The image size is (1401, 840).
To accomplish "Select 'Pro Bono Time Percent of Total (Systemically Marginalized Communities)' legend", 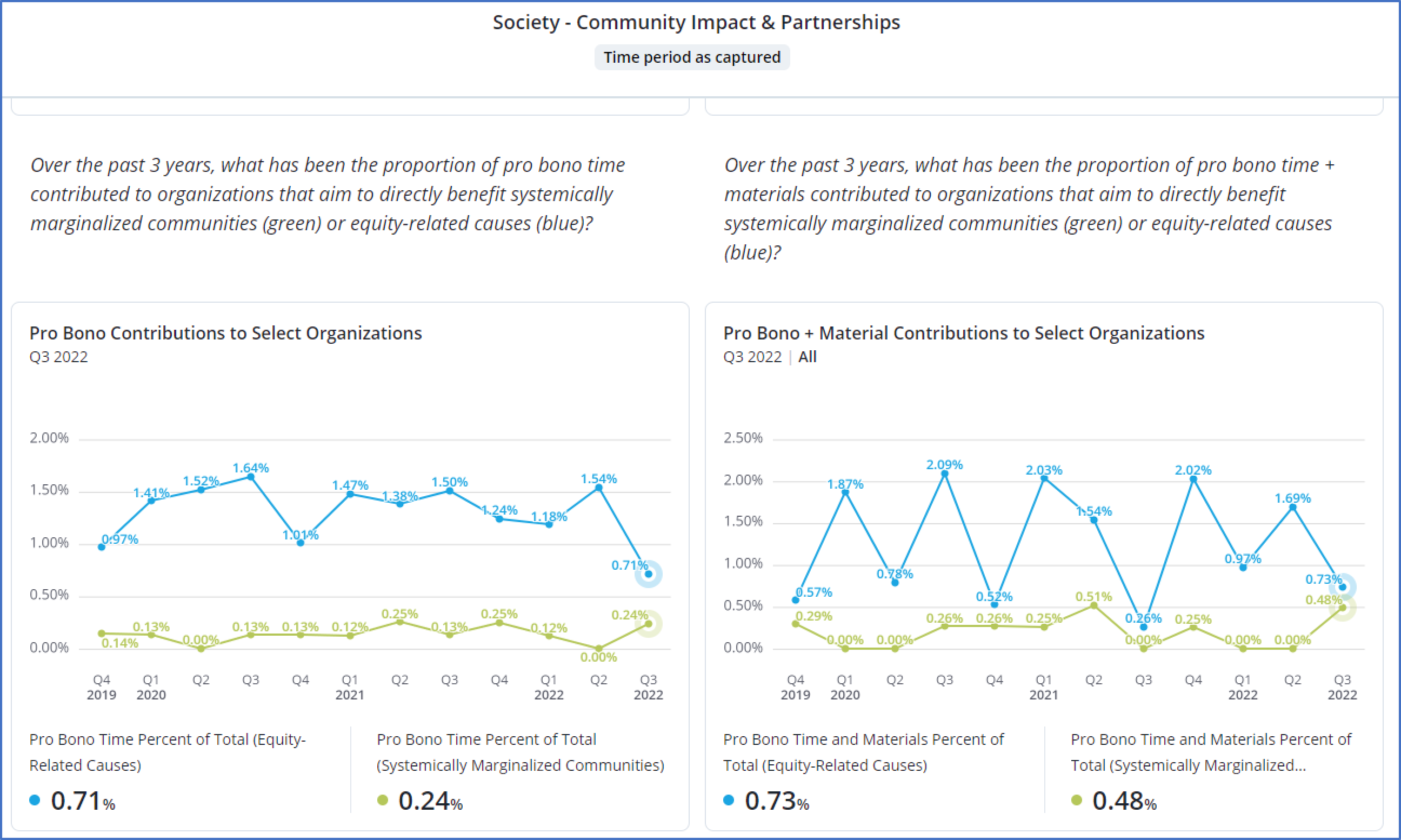I will click(521, 752).
